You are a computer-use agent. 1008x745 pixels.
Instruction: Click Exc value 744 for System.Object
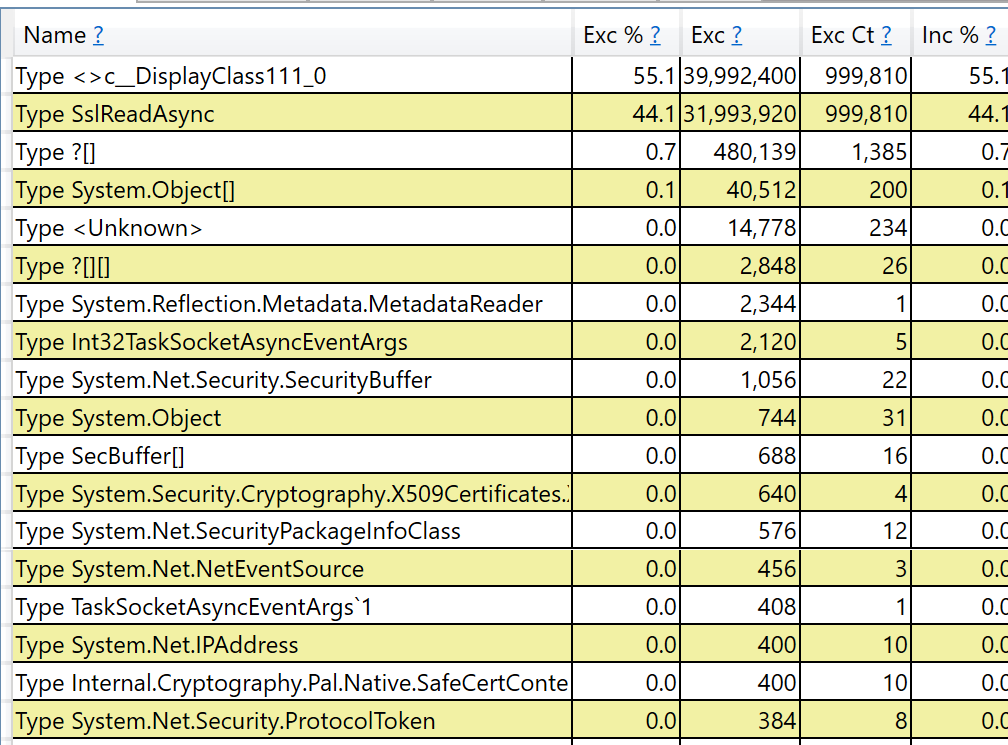pyautogui.click(x=777, y=418)
